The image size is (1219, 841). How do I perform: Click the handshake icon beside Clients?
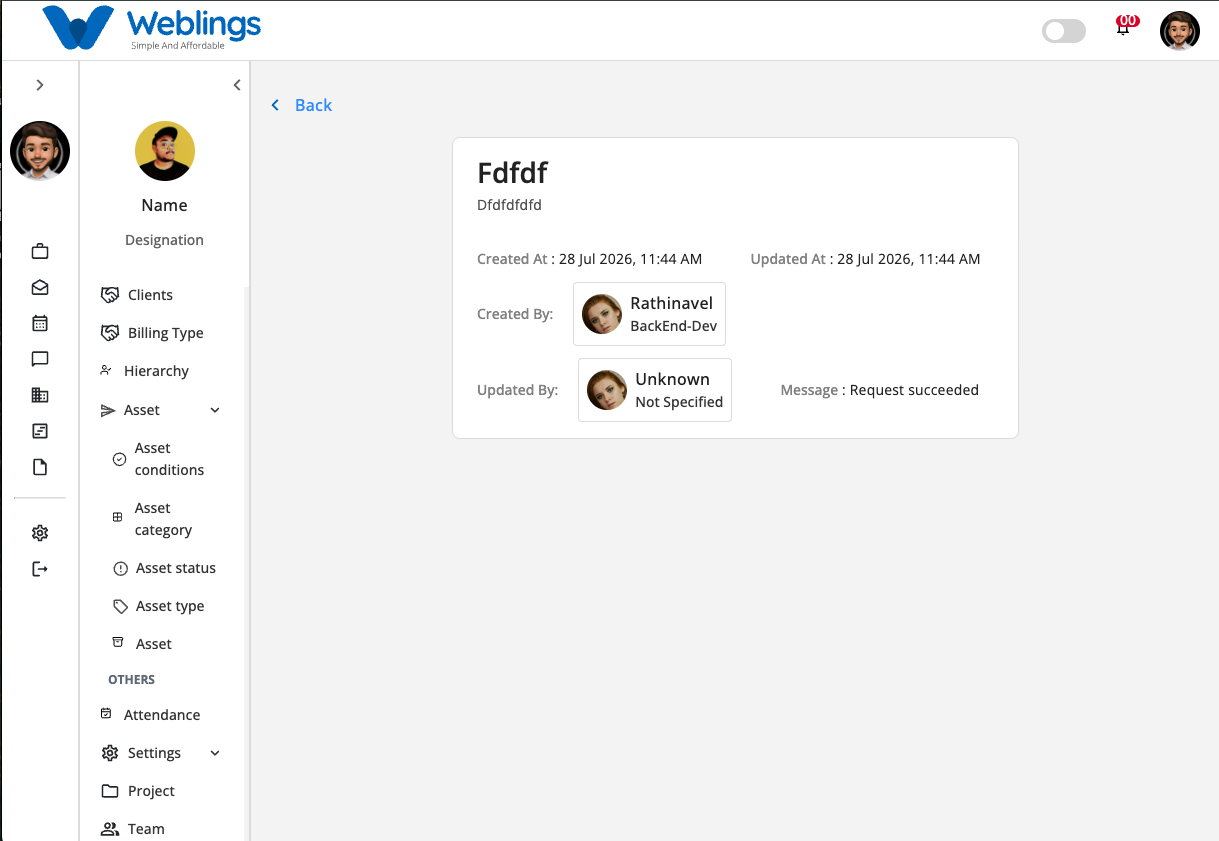point(110,295)
